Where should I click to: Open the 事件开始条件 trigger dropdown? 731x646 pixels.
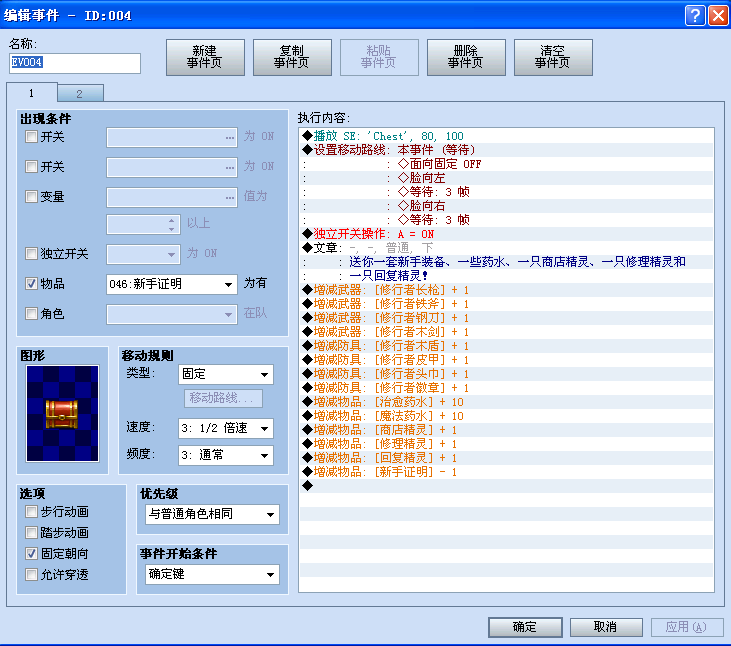212,575
